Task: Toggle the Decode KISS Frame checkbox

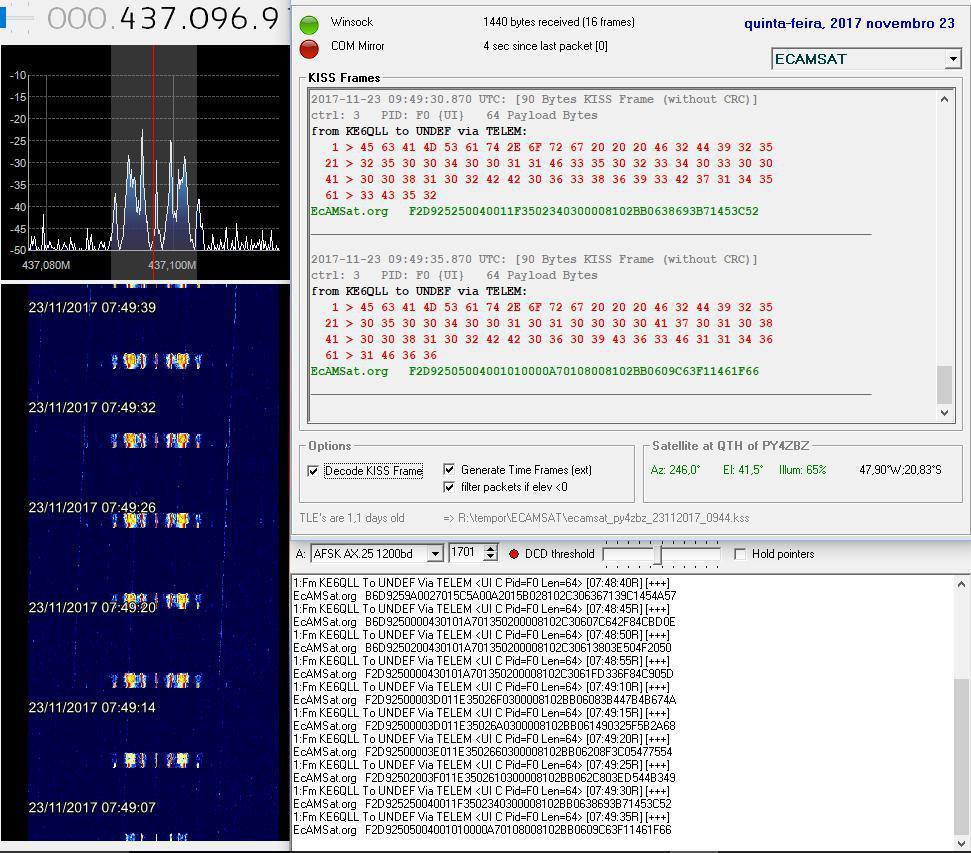Action: point(314,471)
